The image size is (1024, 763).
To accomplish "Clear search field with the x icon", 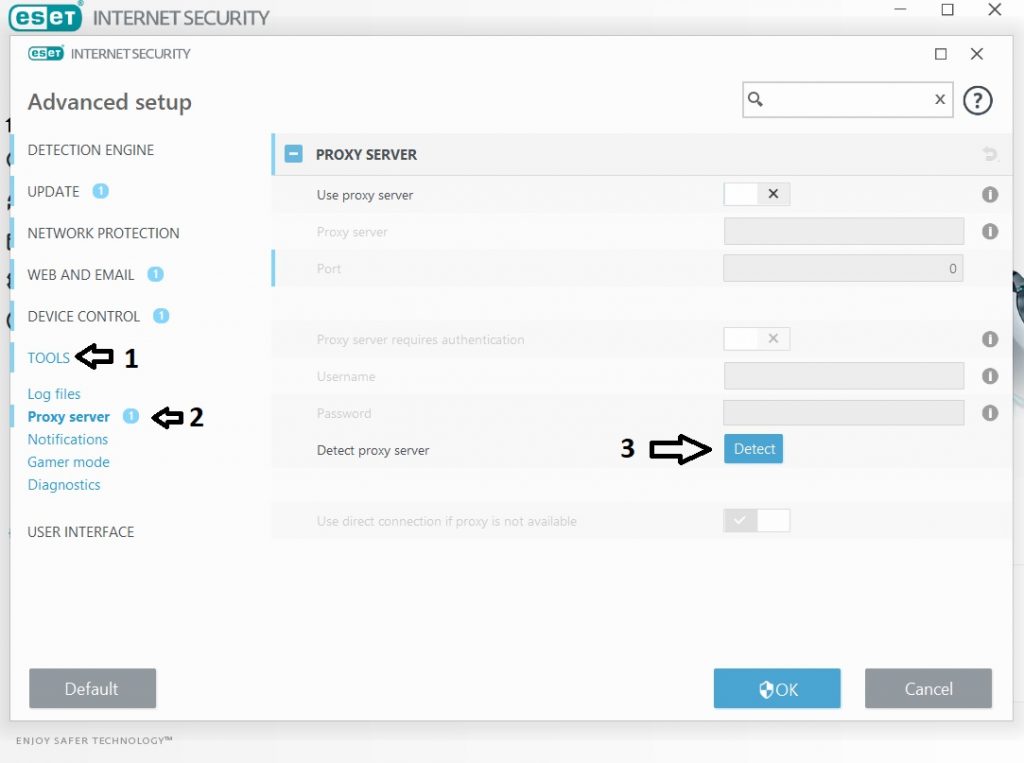I will coord(940,99).
